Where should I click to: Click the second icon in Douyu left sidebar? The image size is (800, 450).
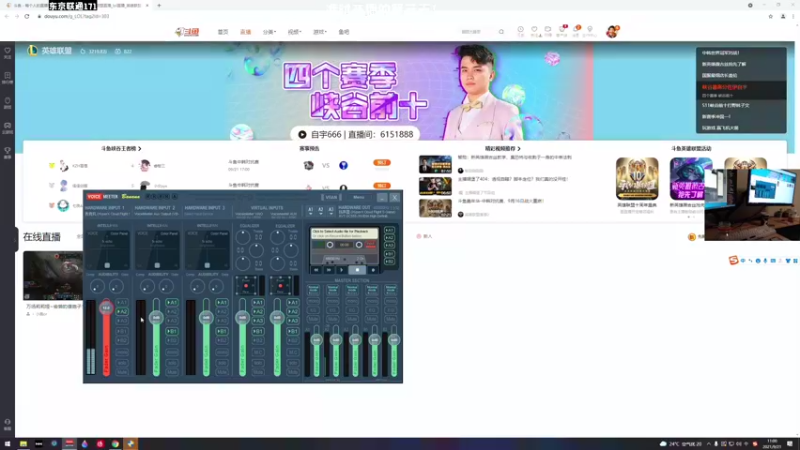(x=7, y=76)
